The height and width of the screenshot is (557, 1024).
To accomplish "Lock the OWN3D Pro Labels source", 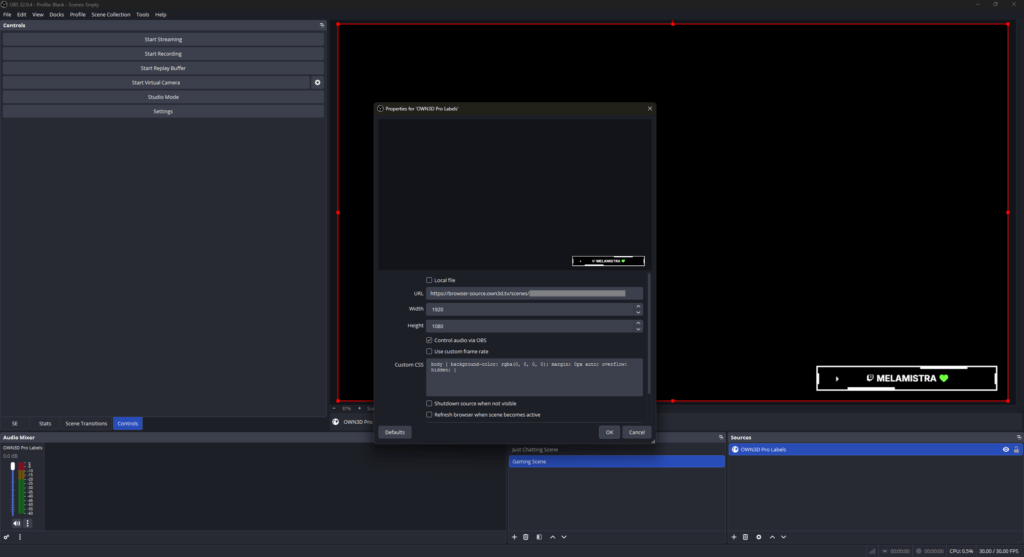I will pyautogui.click(x=1017, y=450).
